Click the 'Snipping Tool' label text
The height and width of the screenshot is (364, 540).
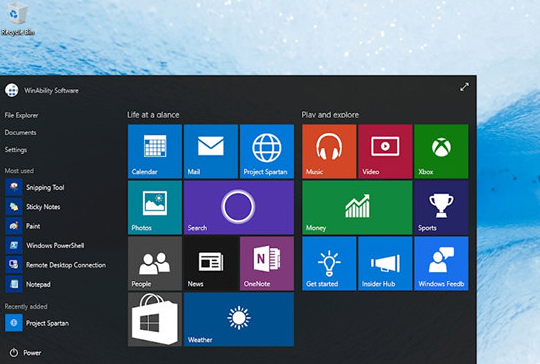point(45,187)
